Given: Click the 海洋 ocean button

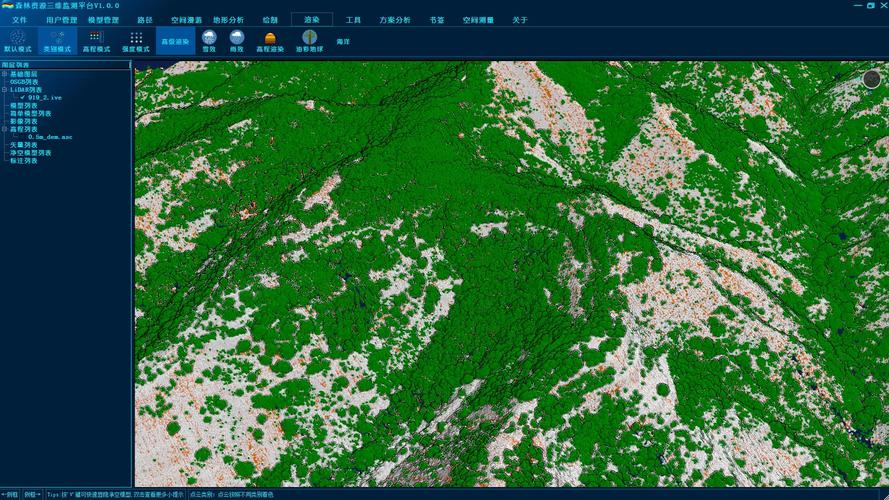Looking at the screenshot, I should click(x=343, y=42).
